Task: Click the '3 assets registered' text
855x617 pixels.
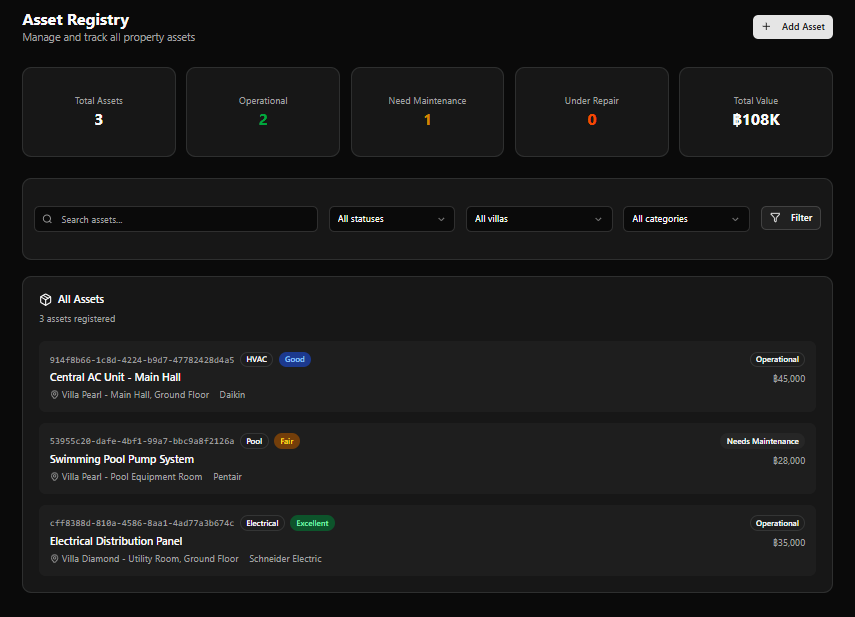Action: pos(77,319)
